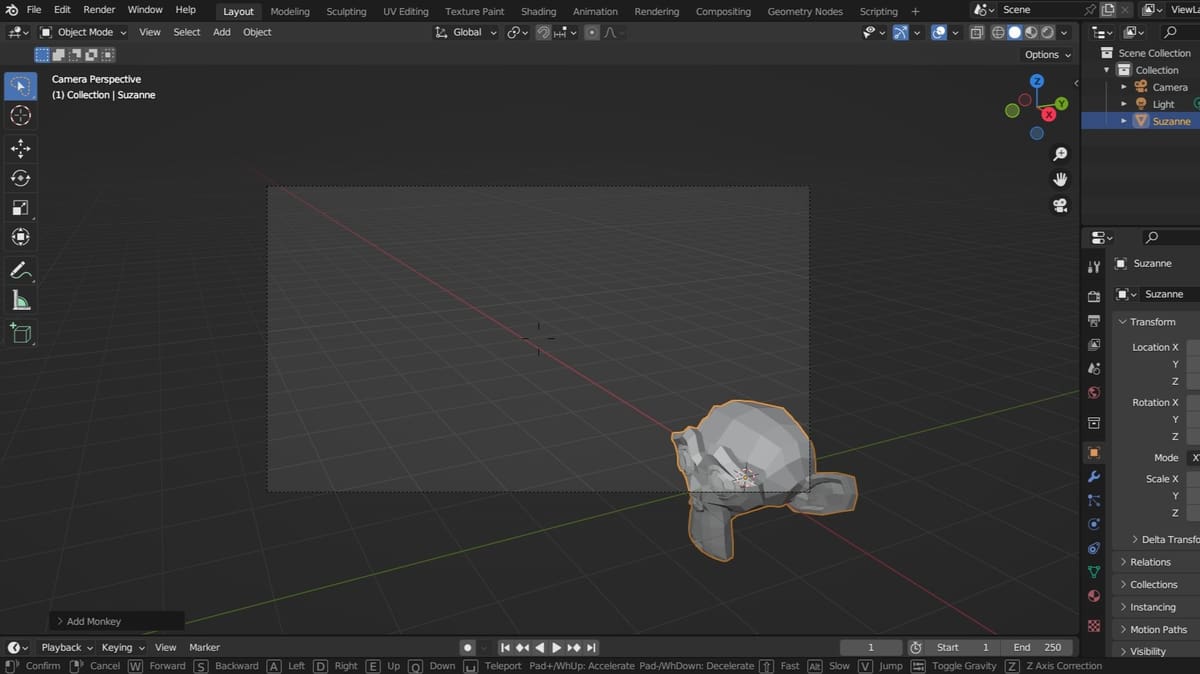The height and width of the screenshot is (674, 1200).
Task: Click the pan hand viewport icon
Action: (1060, 179)
